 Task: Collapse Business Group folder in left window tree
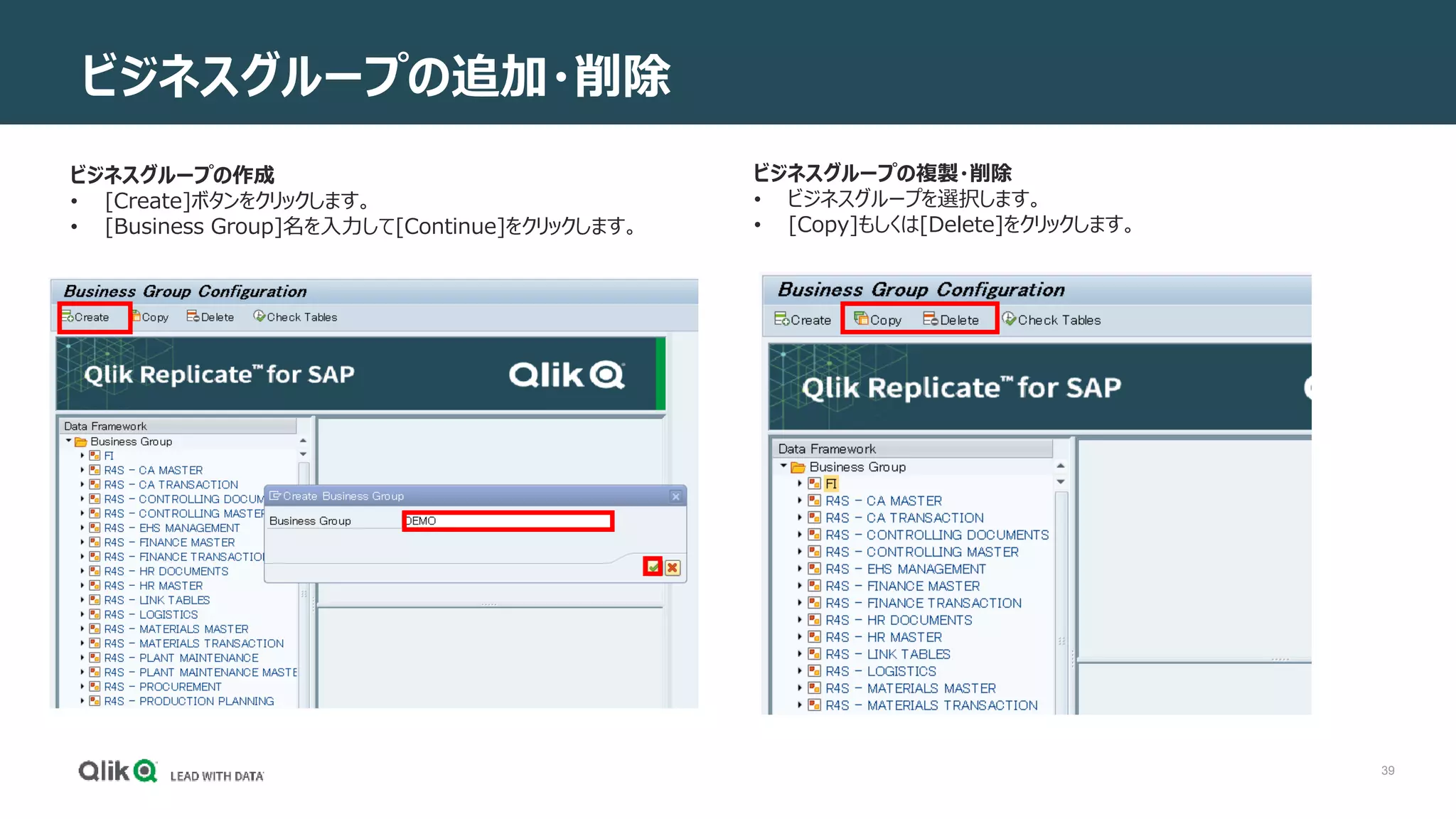(69, 441)
